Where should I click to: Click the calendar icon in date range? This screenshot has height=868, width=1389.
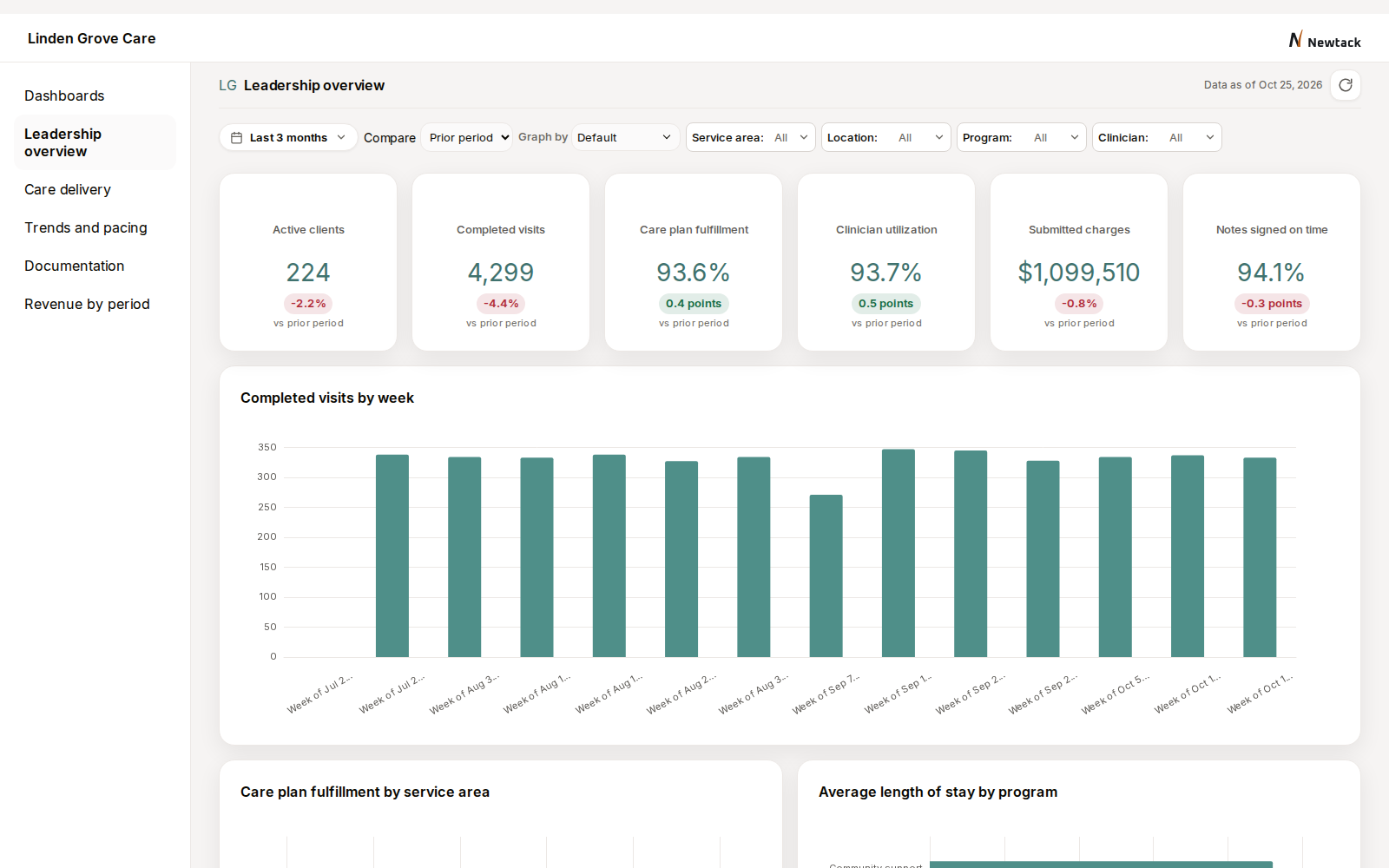[x=236, y=137]
